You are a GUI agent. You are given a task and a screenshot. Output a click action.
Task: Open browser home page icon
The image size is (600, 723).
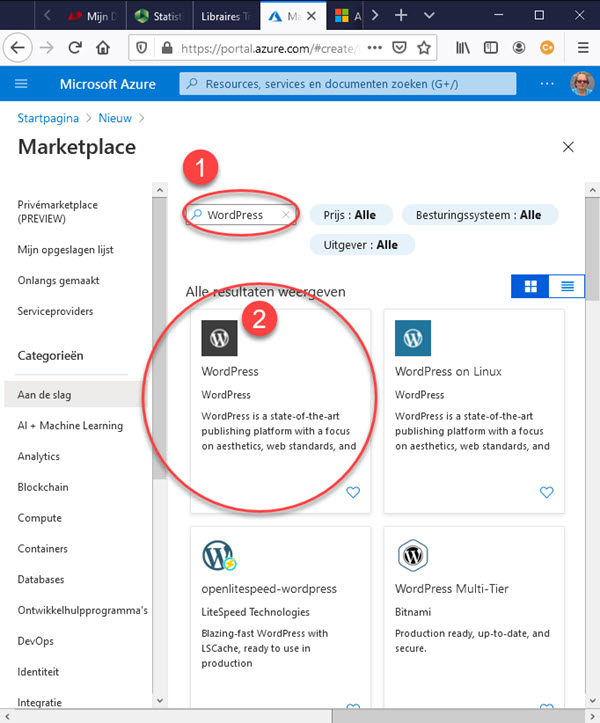[x=103, y=47]
